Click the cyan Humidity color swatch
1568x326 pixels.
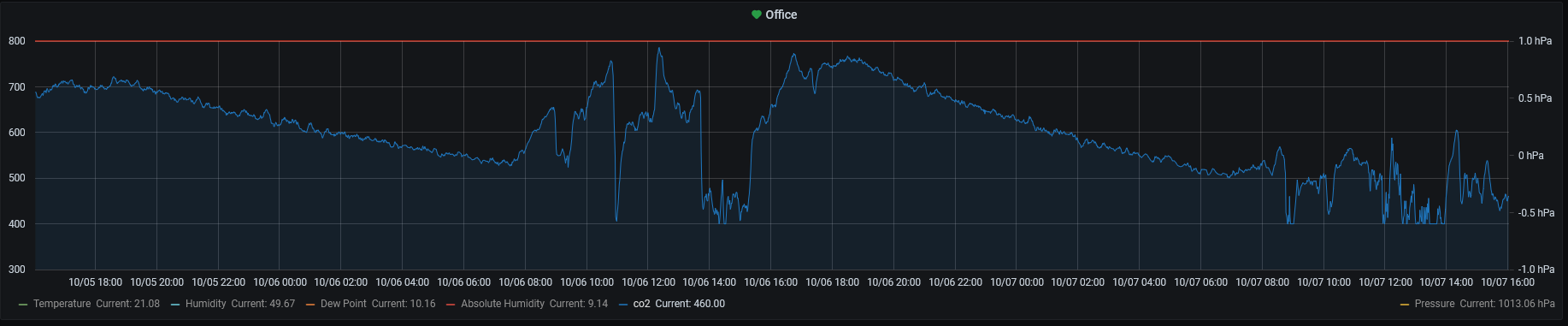click(x=175, y=305)
